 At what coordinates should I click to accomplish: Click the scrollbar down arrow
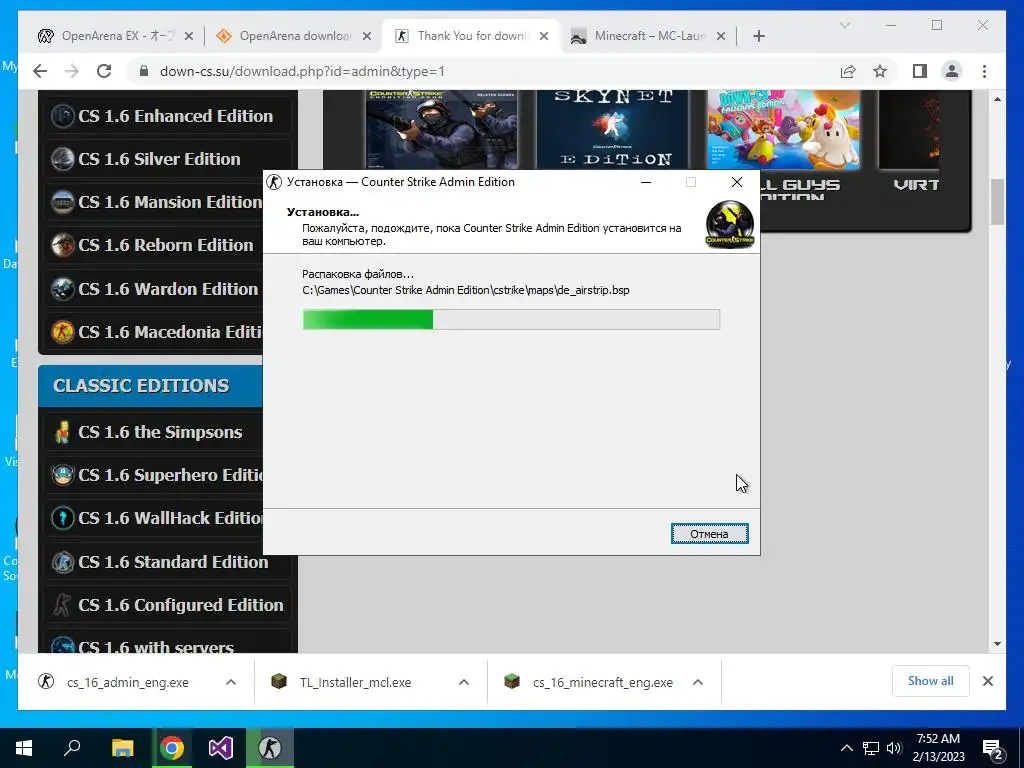pos(997,644)
